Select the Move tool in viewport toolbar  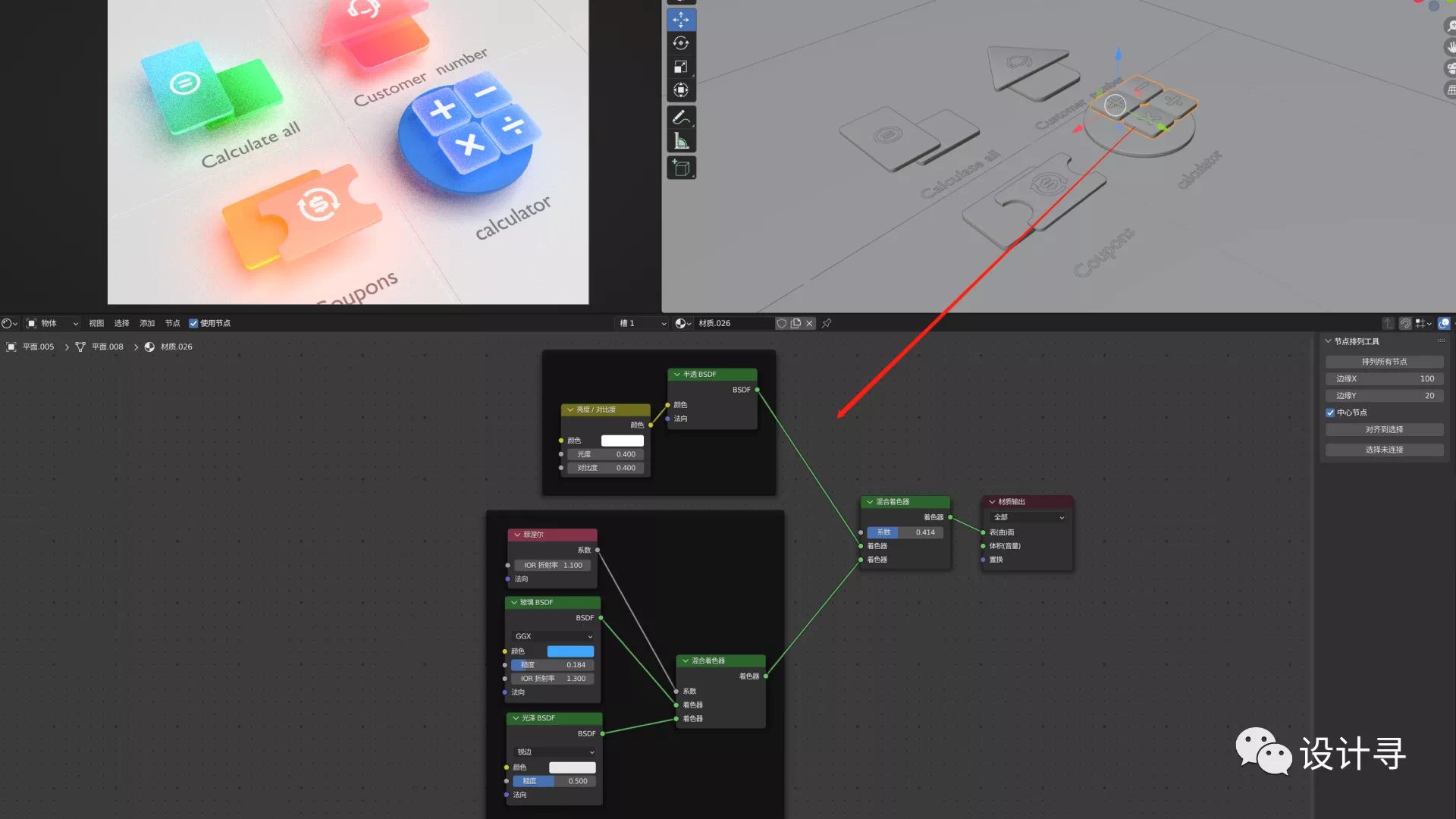681,20
